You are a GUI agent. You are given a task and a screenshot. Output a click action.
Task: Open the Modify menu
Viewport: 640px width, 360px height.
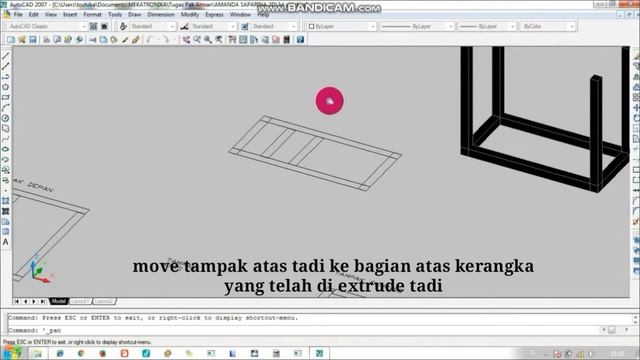coord(190,14)
